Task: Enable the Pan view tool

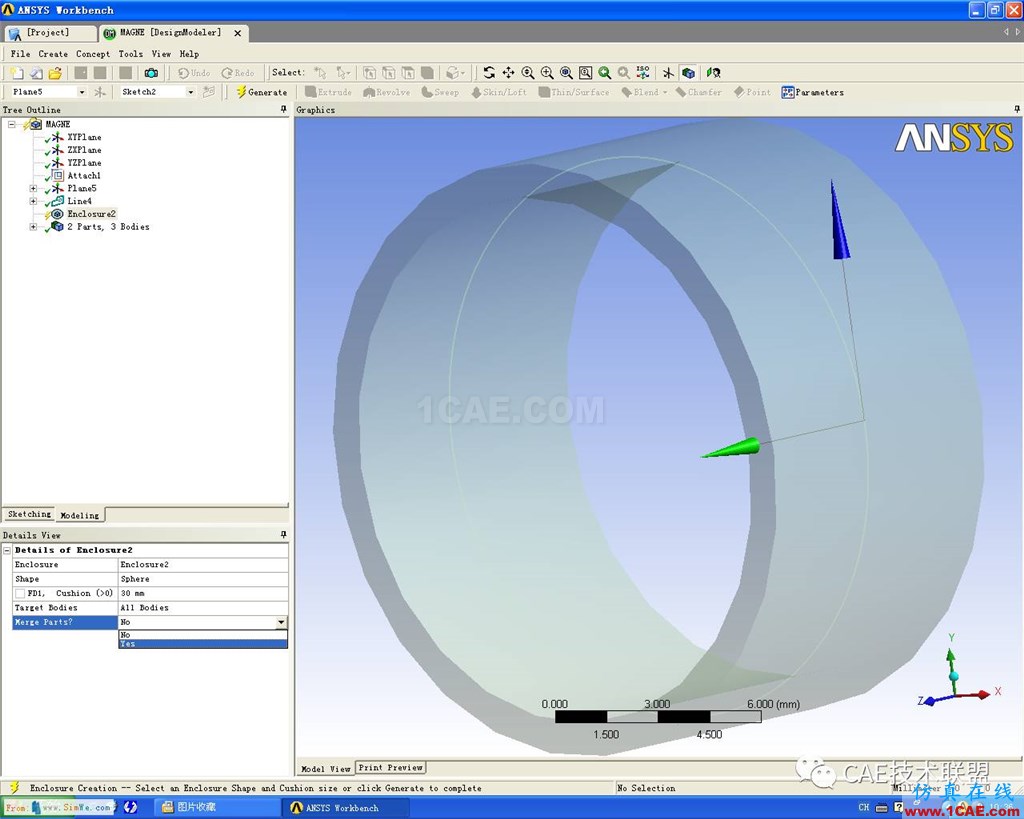Action: tap(508, 73)
